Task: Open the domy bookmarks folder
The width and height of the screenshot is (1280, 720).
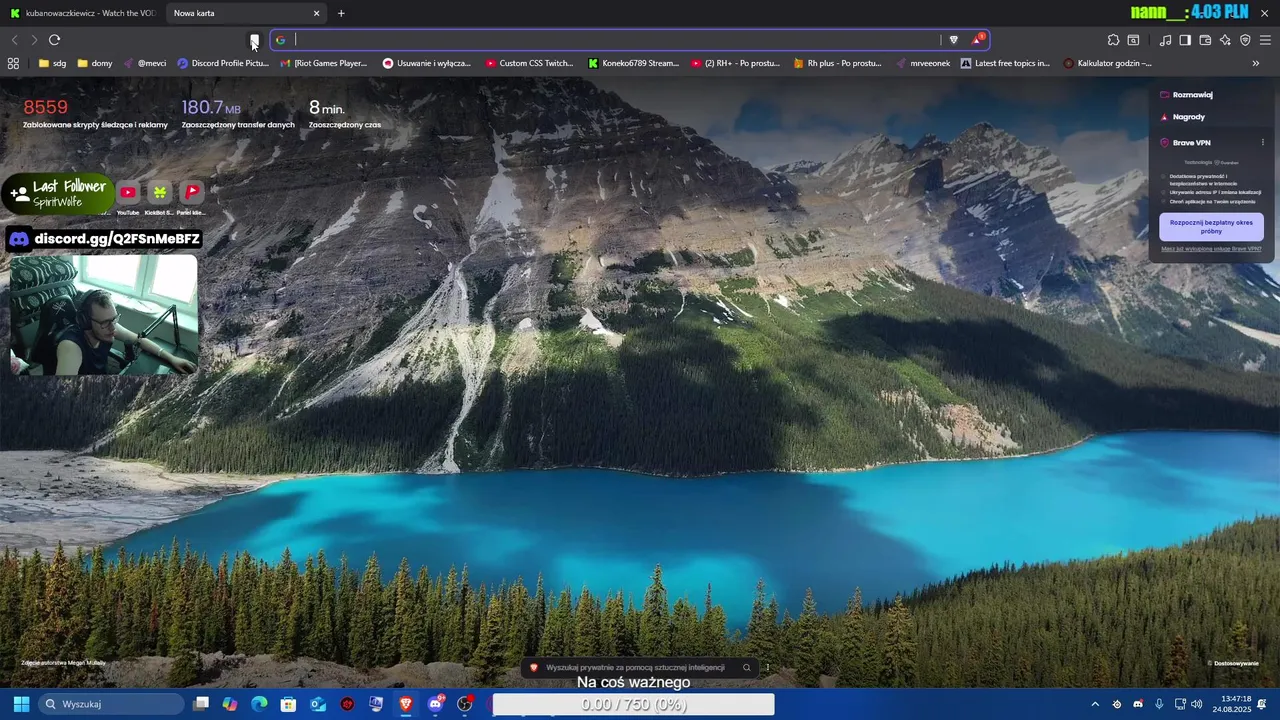Action: [x=95, y=63]
